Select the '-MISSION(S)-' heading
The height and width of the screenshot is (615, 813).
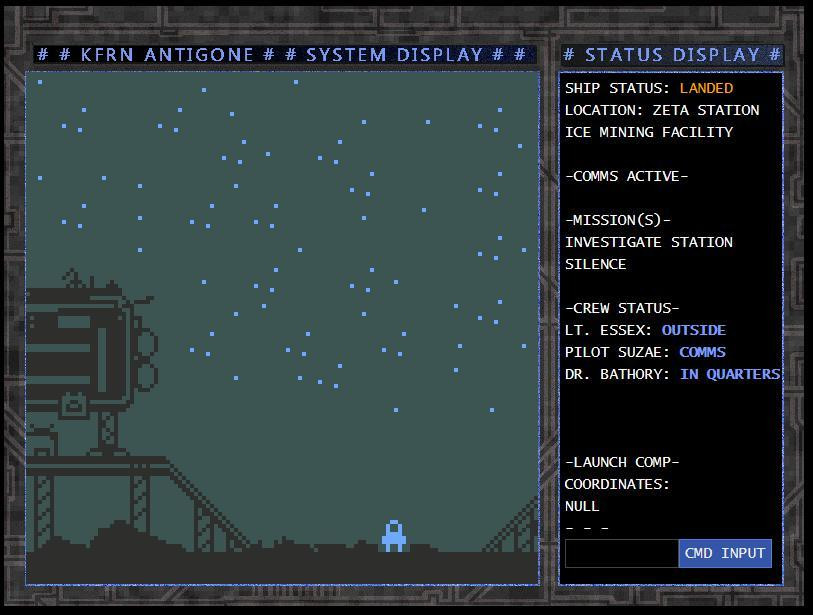[x=618, y=220]
